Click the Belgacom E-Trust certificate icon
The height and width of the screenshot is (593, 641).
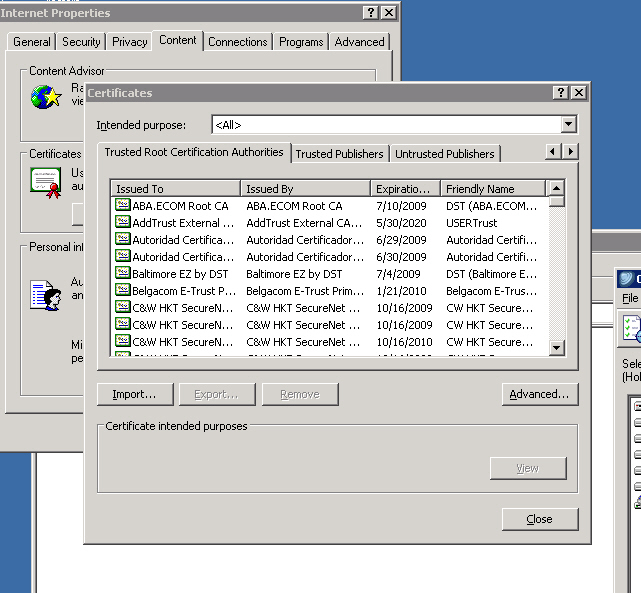coord(123,290)
